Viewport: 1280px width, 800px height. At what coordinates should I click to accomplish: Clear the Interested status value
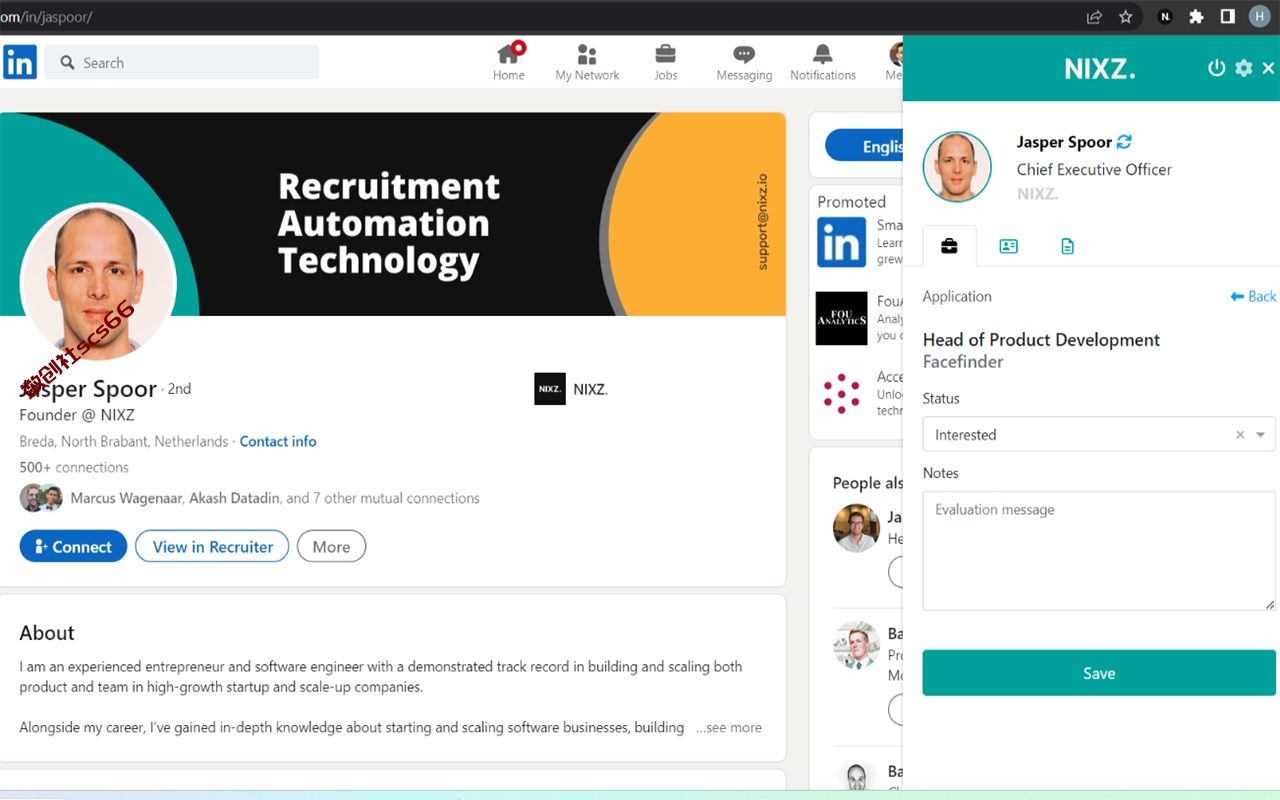pyautogui.click(x=1240, y=435)
